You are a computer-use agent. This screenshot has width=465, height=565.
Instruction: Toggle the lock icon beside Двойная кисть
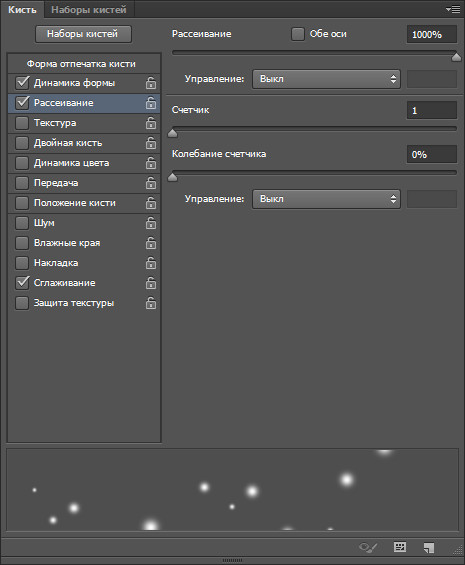[x=151, y=143]
